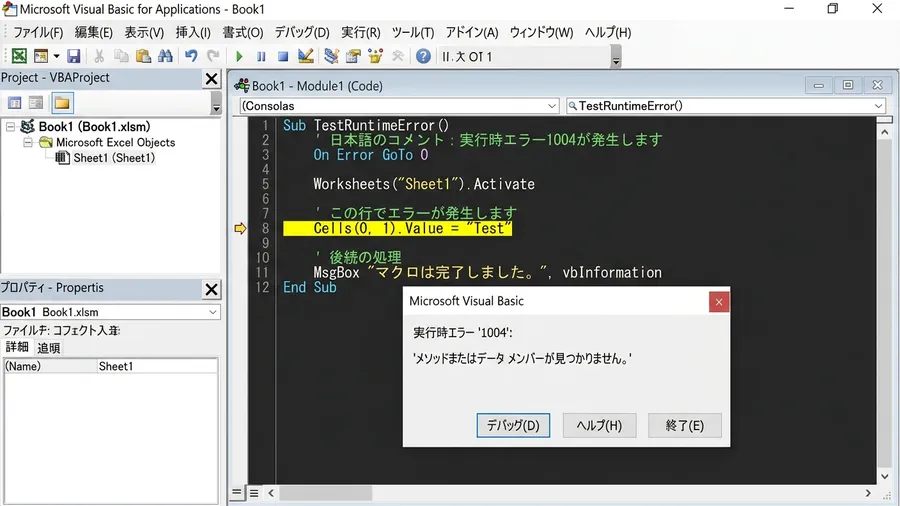900x506 pixels.
Task: Click the Paste clipboard icon
Action: tap(143, 56)
